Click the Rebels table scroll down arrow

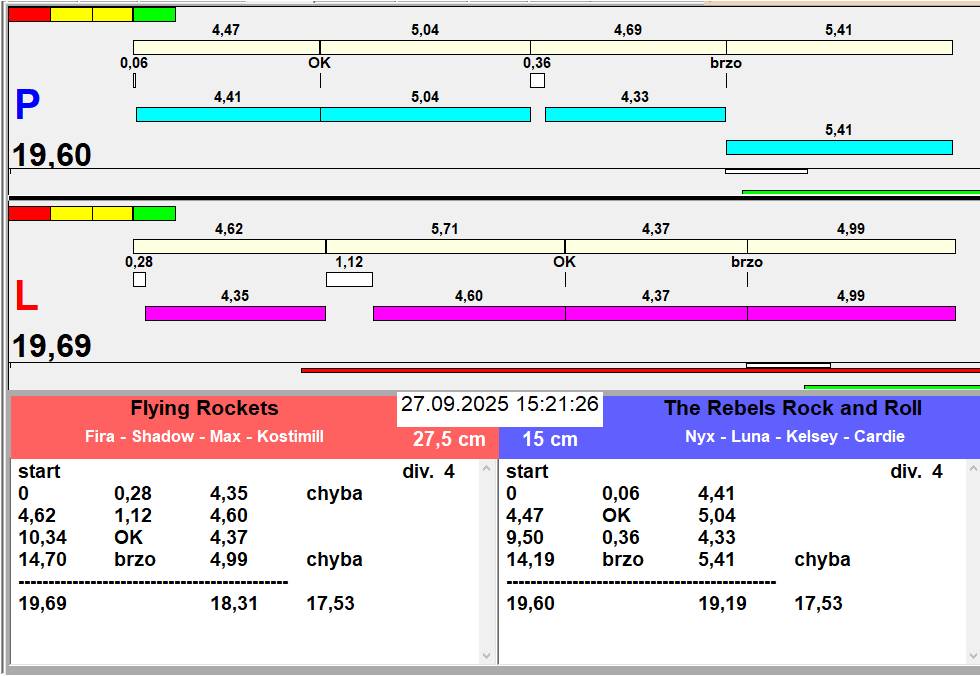coord(973,656)
